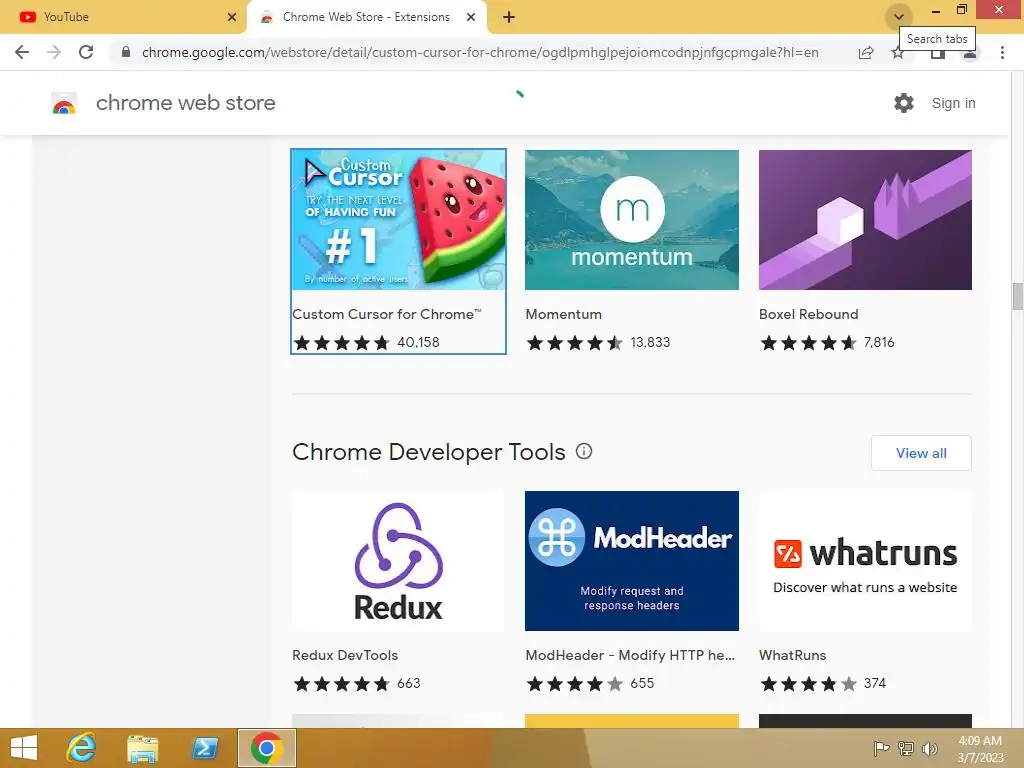Click Sign in link
This screenshot has height=768, width=1024.
(x=953, y=103)
